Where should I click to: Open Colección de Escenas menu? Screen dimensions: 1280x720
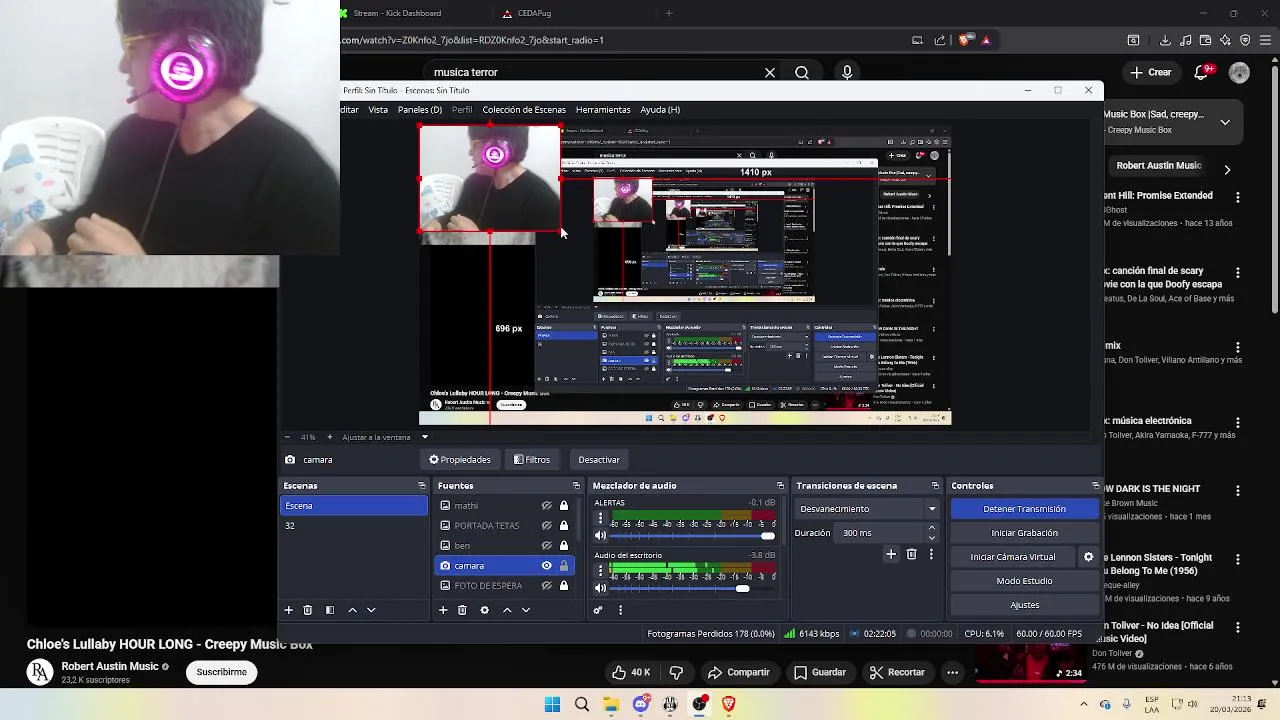(524, 110)
